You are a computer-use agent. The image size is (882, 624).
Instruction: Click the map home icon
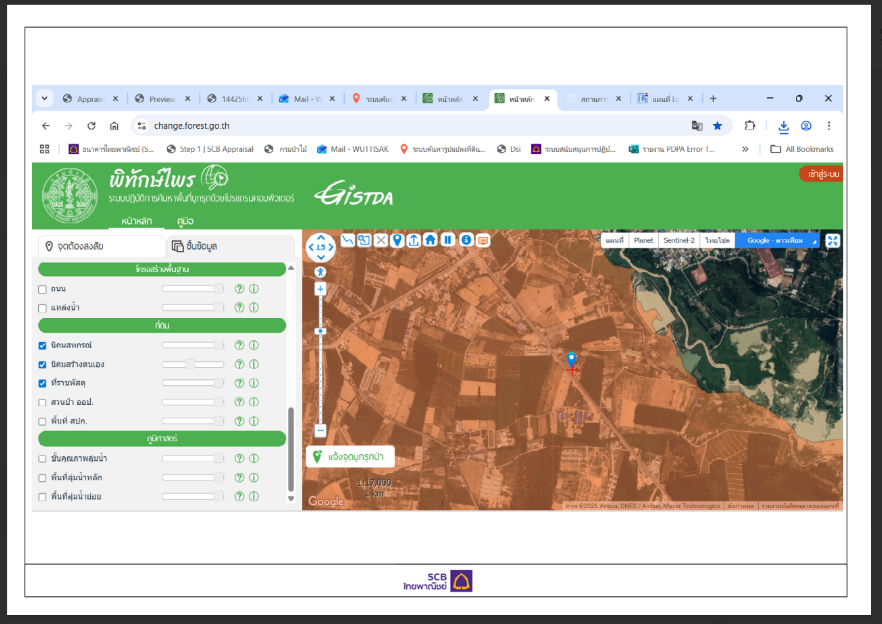[430, 240]
